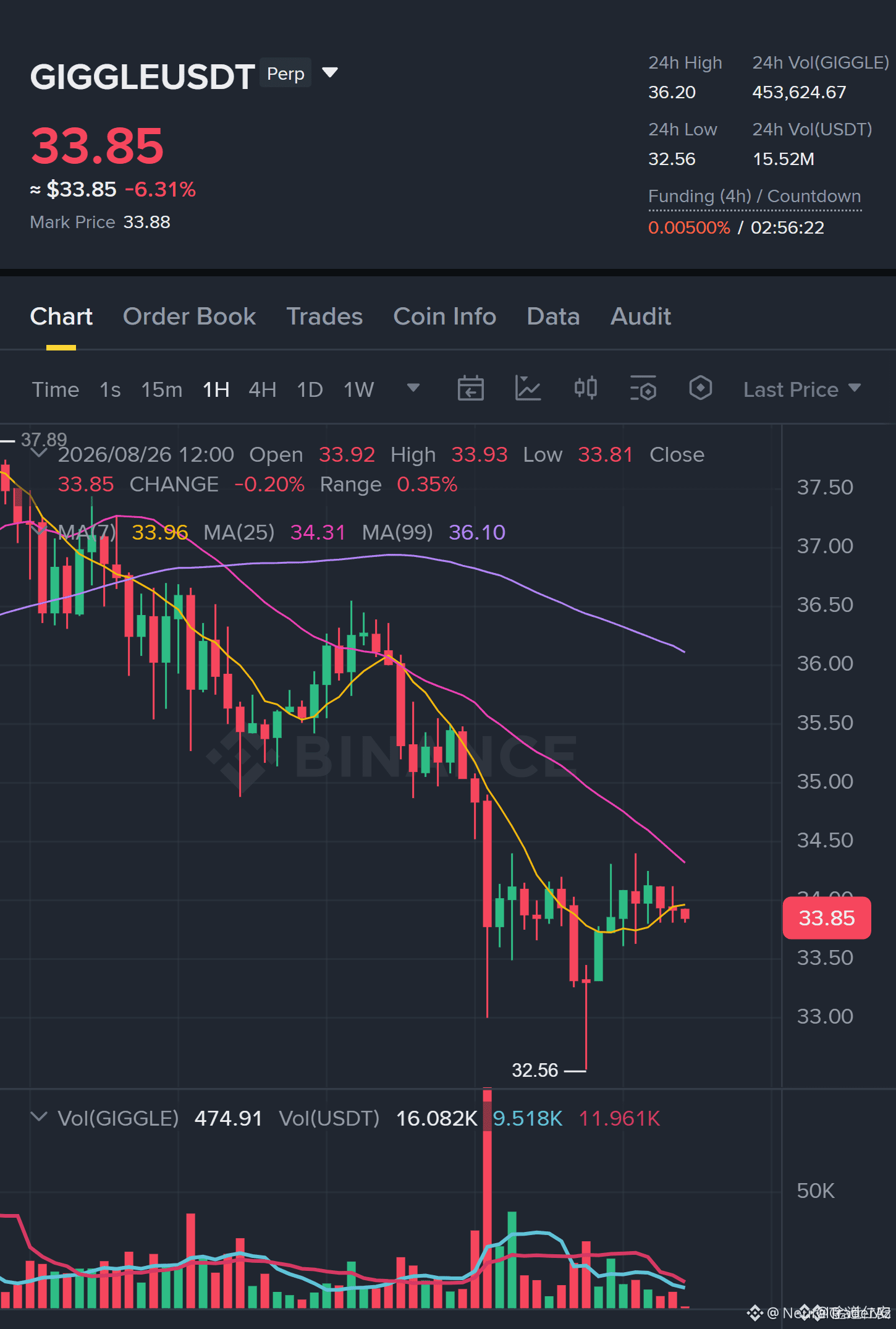Open the GIGGLEUSDT pair selector dropdown arrow
Viewport: 896px width, 1329px height.
[331, 73]
